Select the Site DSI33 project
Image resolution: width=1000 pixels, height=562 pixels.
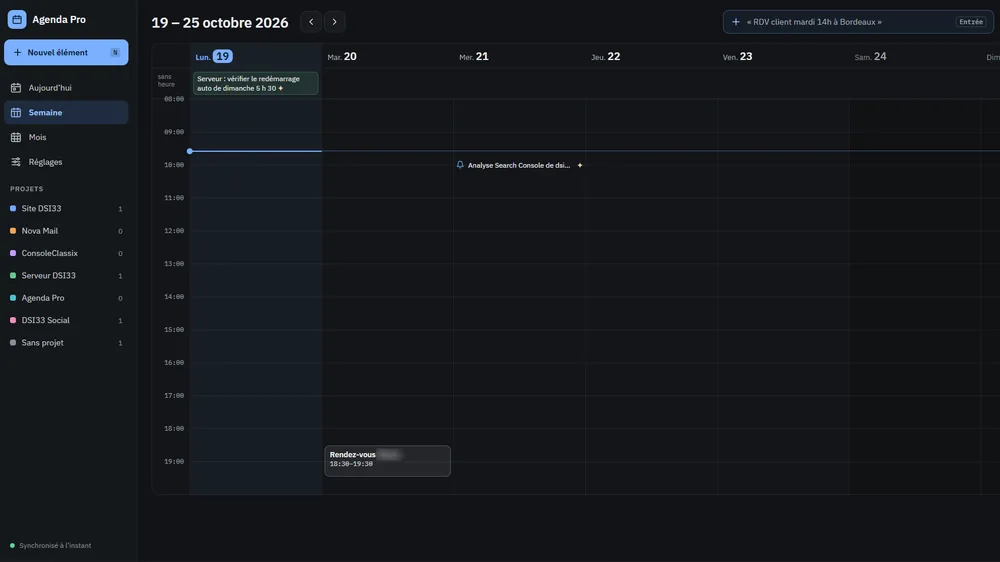(x=66, y=209)
